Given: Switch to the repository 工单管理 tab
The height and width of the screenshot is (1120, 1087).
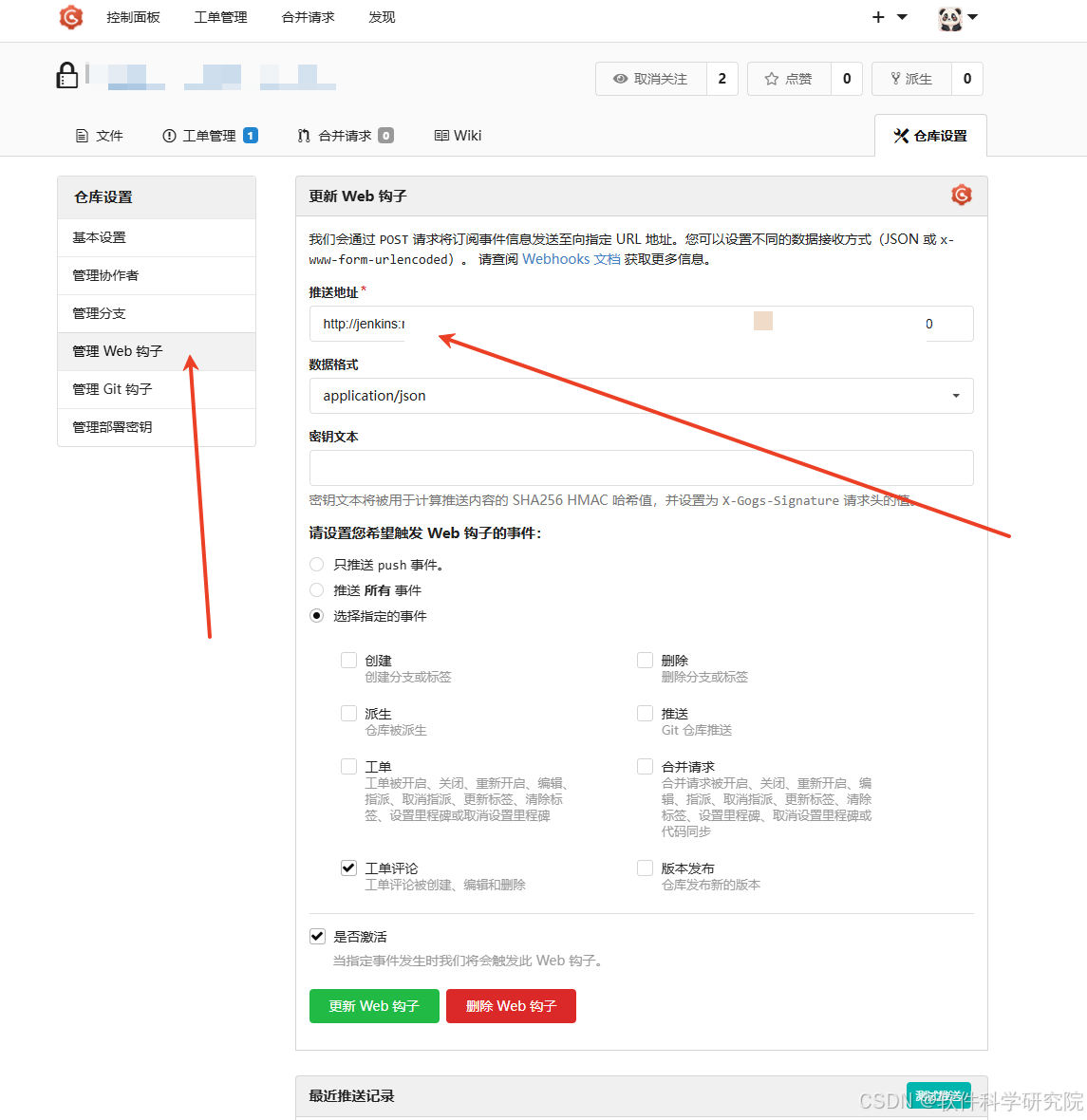Looking at the screenshot, I should pos(210,136).
